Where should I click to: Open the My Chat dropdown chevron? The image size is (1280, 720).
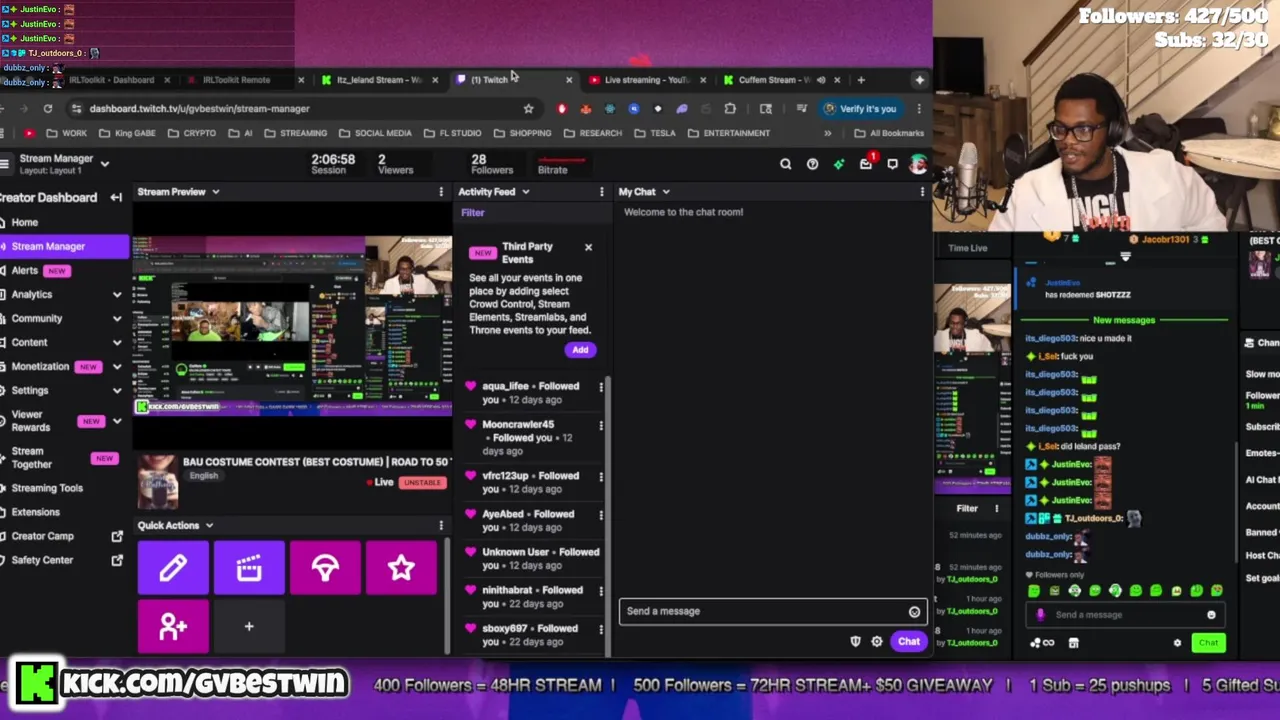coord(666,192)
